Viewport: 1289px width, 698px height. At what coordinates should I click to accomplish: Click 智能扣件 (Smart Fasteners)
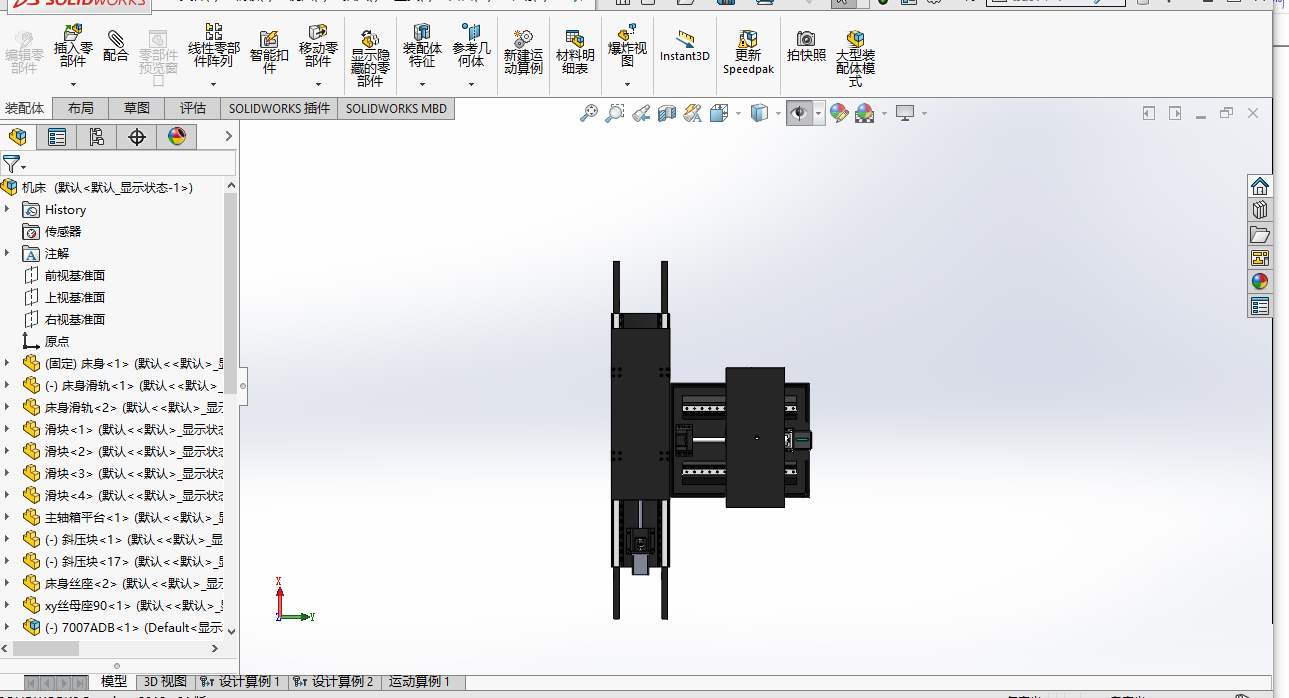tap(269, 52)
